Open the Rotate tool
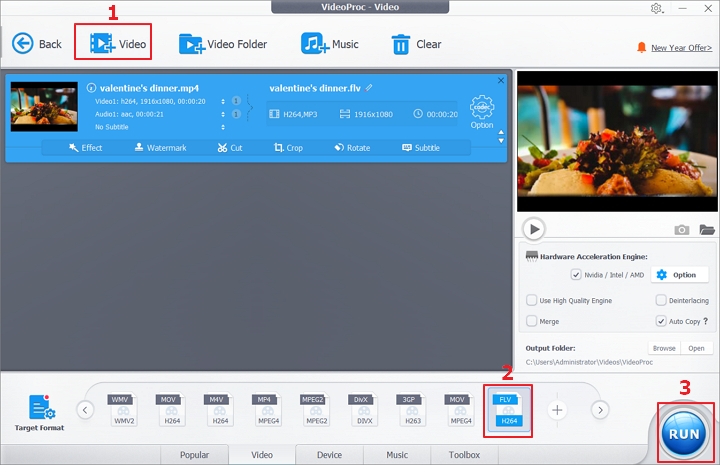The height and width of the screenshot is (465, 720). (x=352, y=148)
